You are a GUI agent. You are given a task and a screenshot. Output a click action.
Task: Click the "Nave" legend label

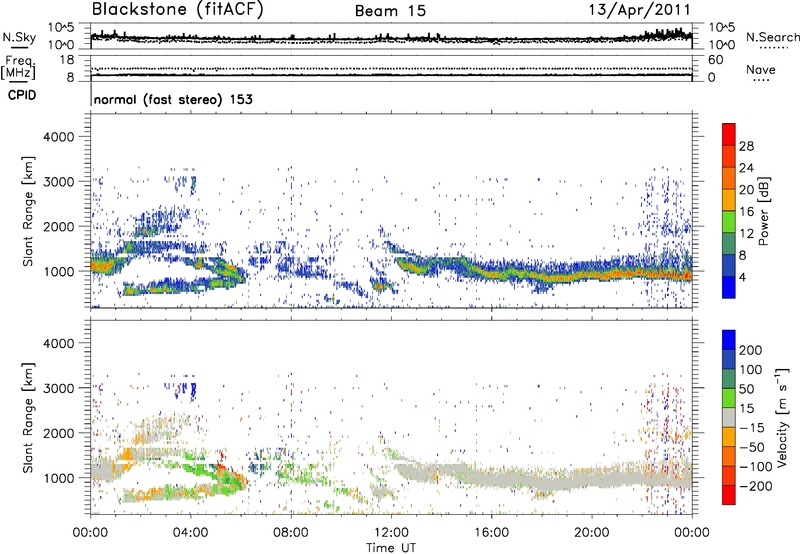(x=761, y=70)
